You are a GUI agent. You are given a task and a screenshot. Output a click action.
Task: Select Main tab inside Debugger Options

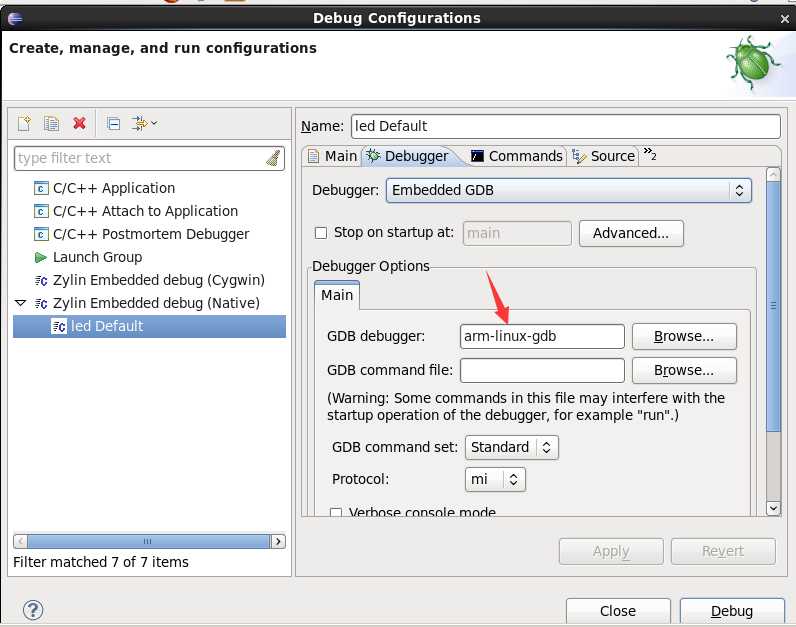click(x=337, y=295)
